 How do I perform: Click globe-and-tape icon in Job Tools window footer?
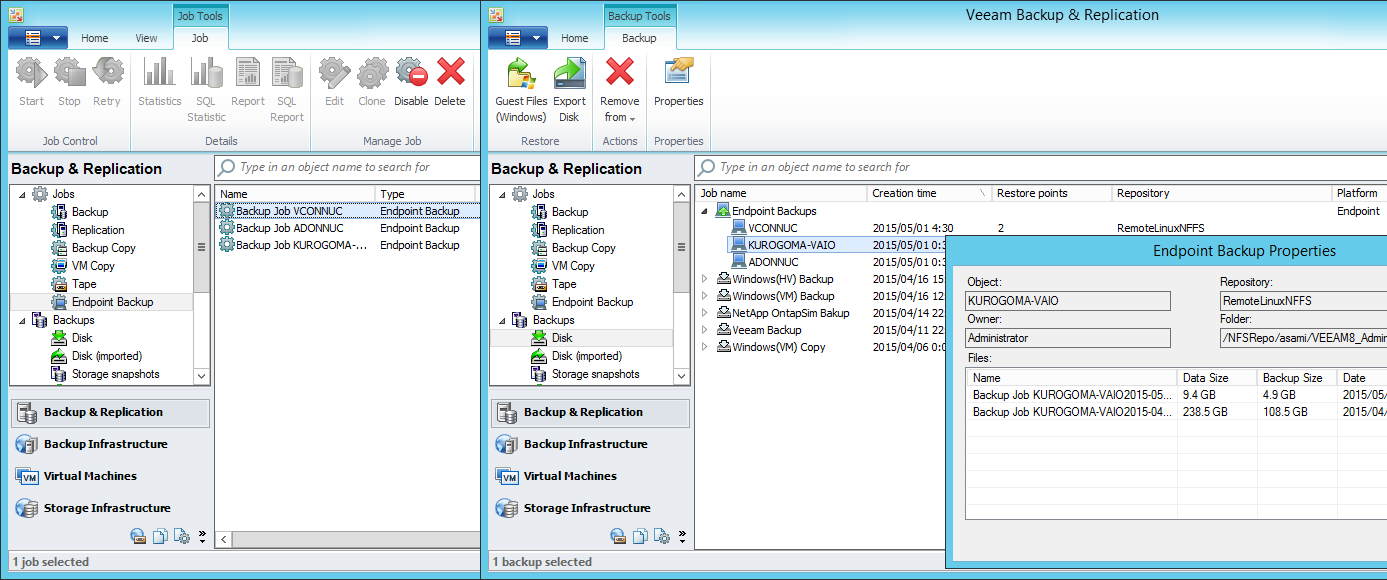click(138, 536)
